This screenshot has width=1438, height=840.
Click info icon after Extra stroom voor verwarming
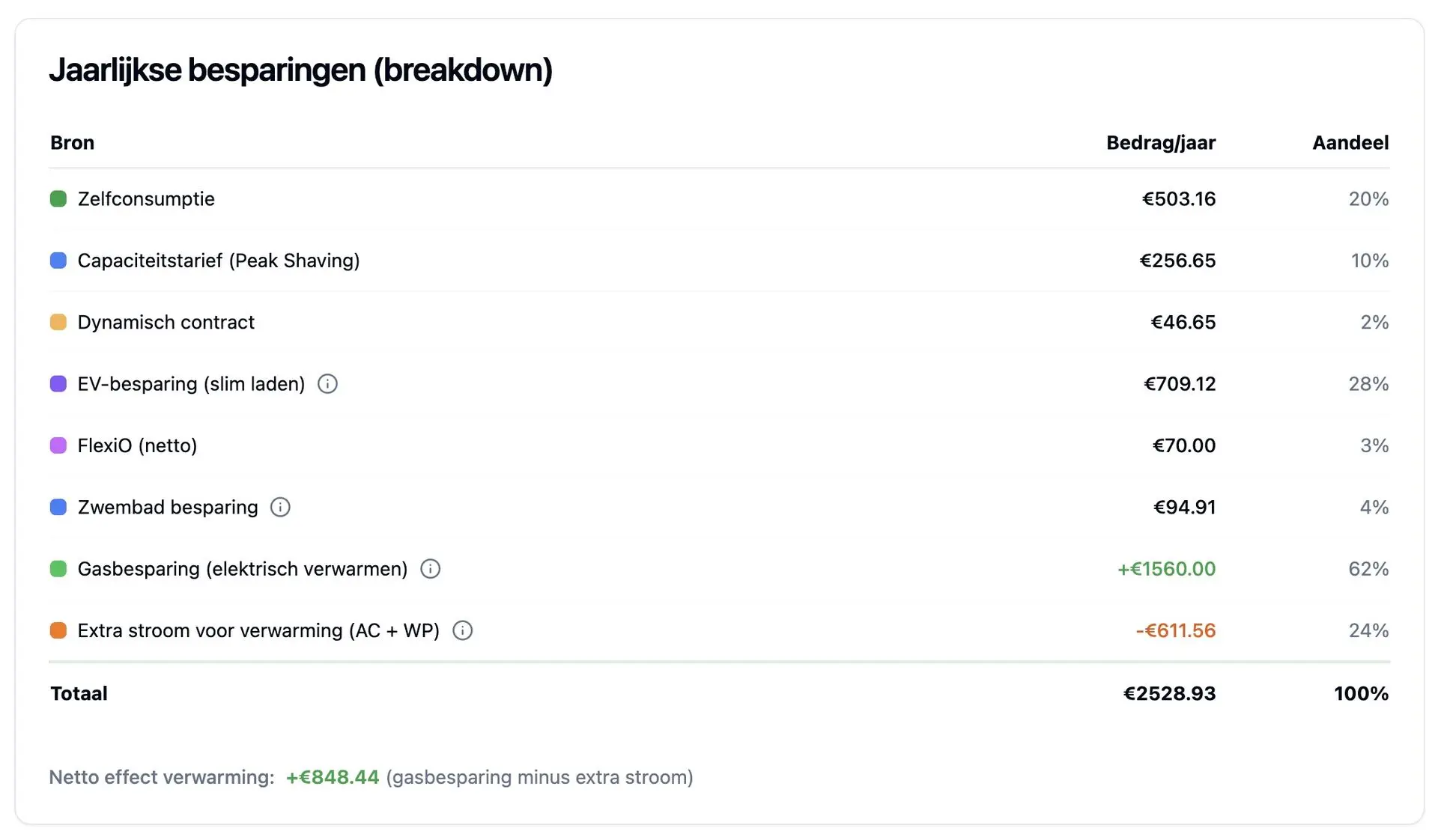click(x=463, y=630)
